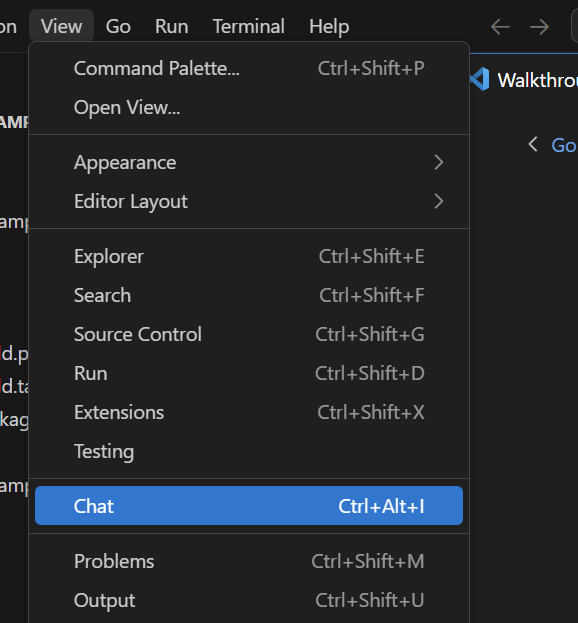Viewport: 578px width, 623px height.
Task: Open the Source Control view
Action: (249, 334)
